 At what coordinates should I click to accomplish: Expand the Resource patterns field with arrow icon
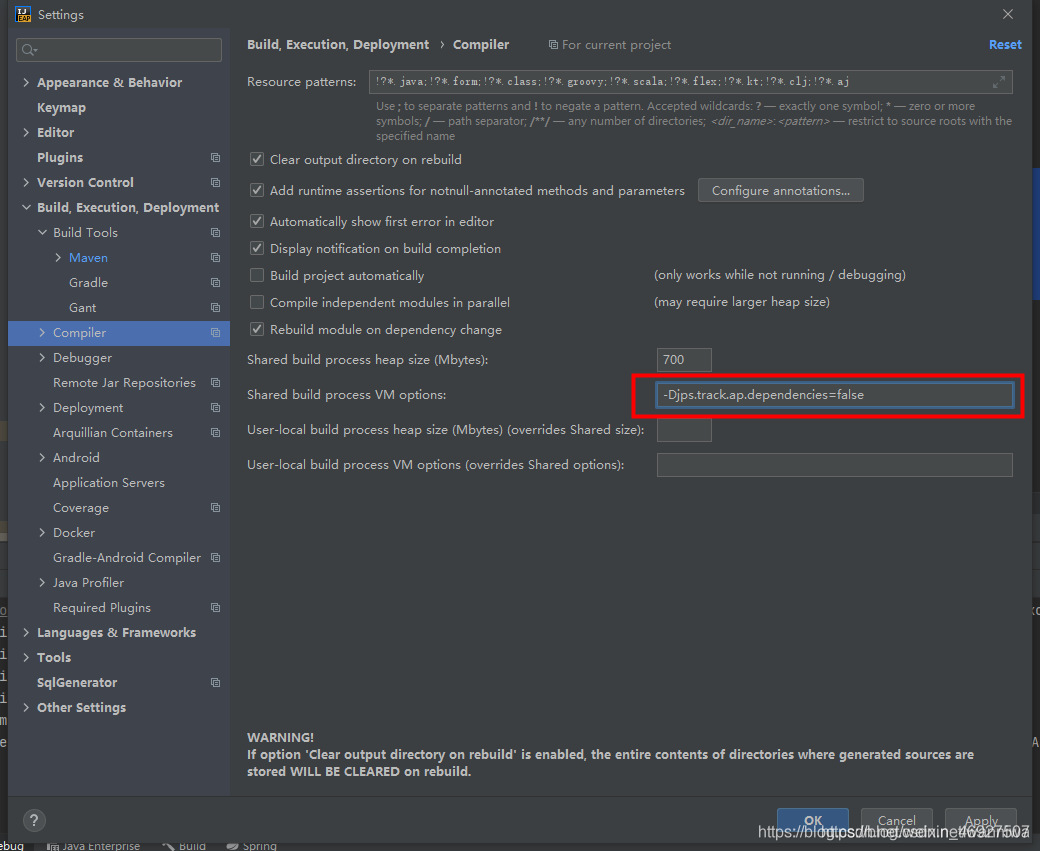point(999,82)
